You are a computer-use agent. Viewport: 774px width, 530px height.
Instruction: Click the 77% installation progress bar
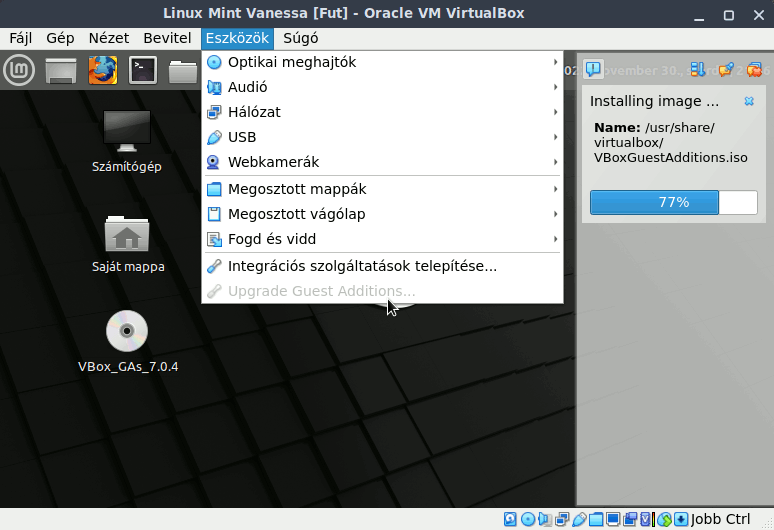click(673, 202)
